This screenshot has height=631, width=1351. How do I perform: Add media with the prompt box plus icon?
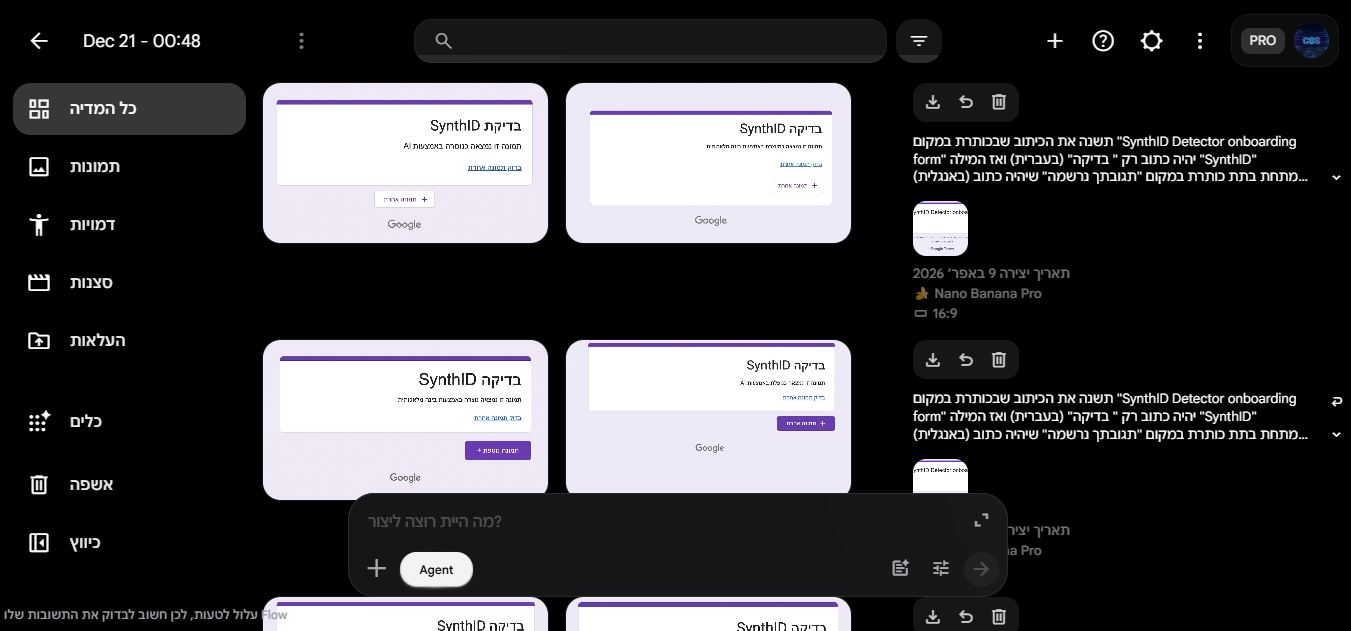click(x=377, y=569)
